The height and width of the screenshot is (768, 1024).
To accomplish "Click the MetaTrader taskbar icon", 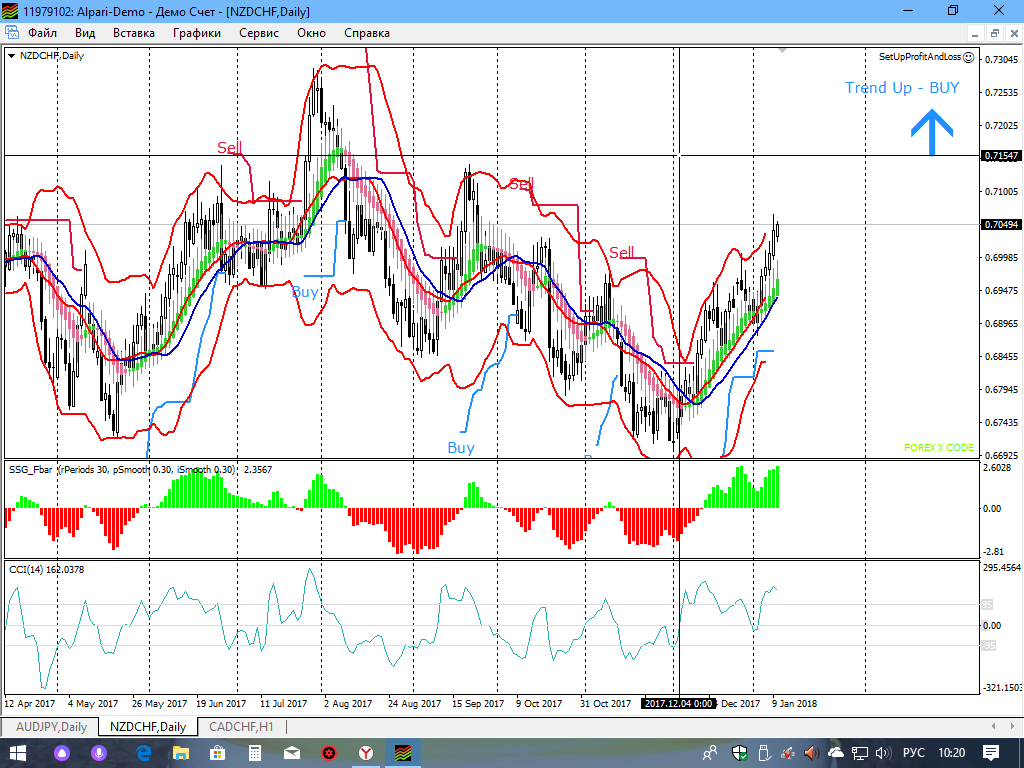I will click(x=403, y=753).
